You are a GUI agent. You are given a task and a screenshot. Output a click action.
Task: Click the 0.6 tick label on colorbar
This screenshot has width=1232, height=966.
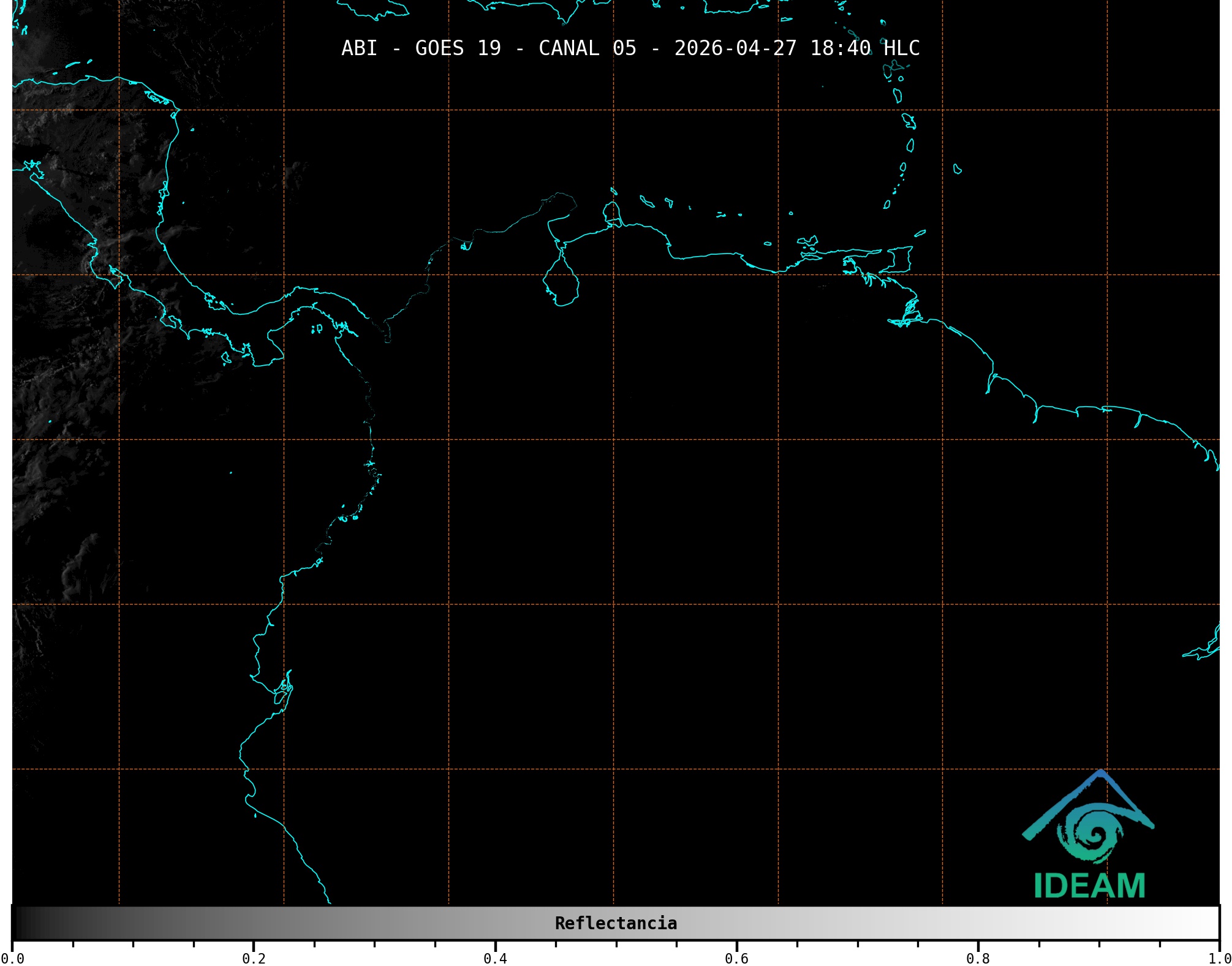(x=736, y=958)
